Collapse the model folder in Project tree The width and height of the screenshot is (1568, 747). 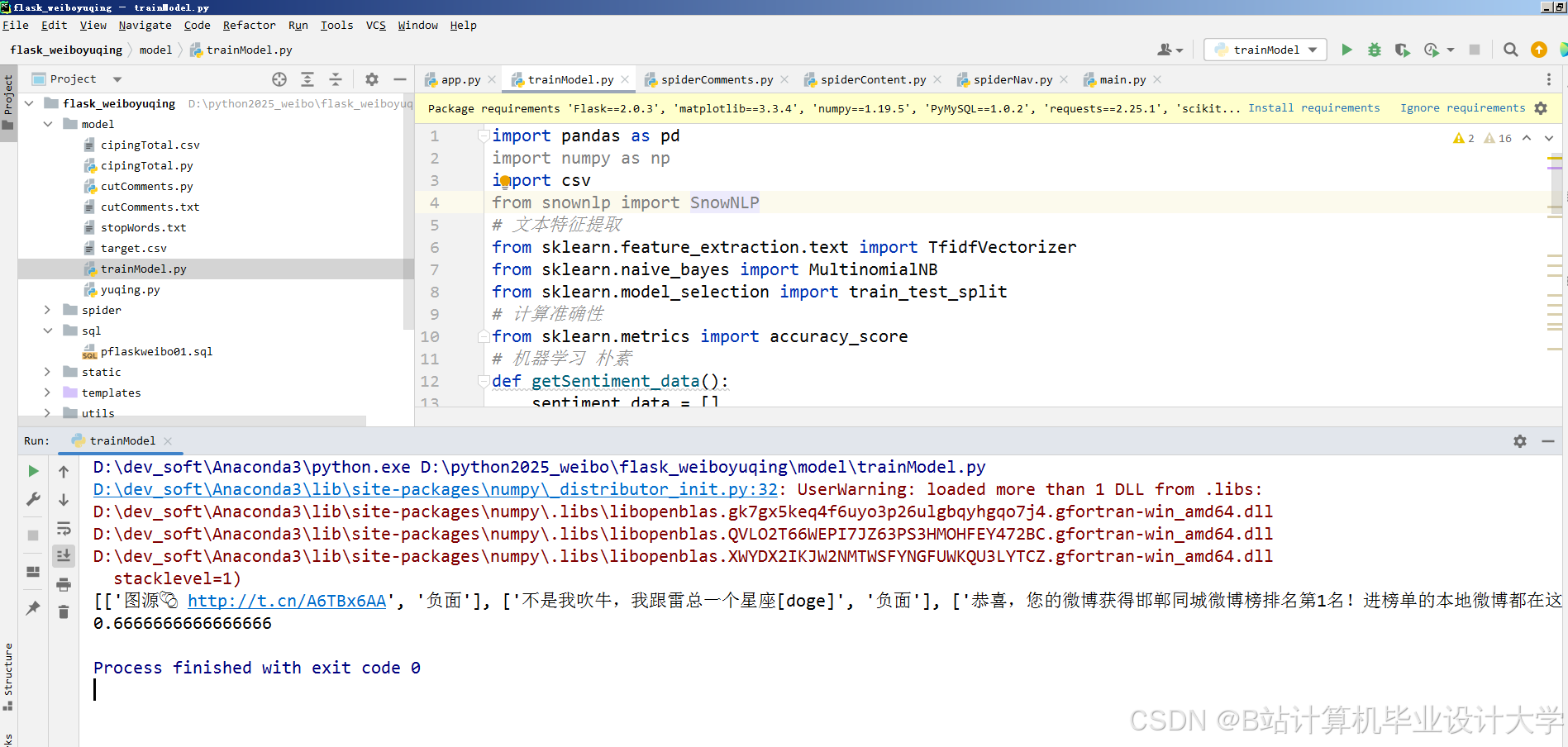48,124
